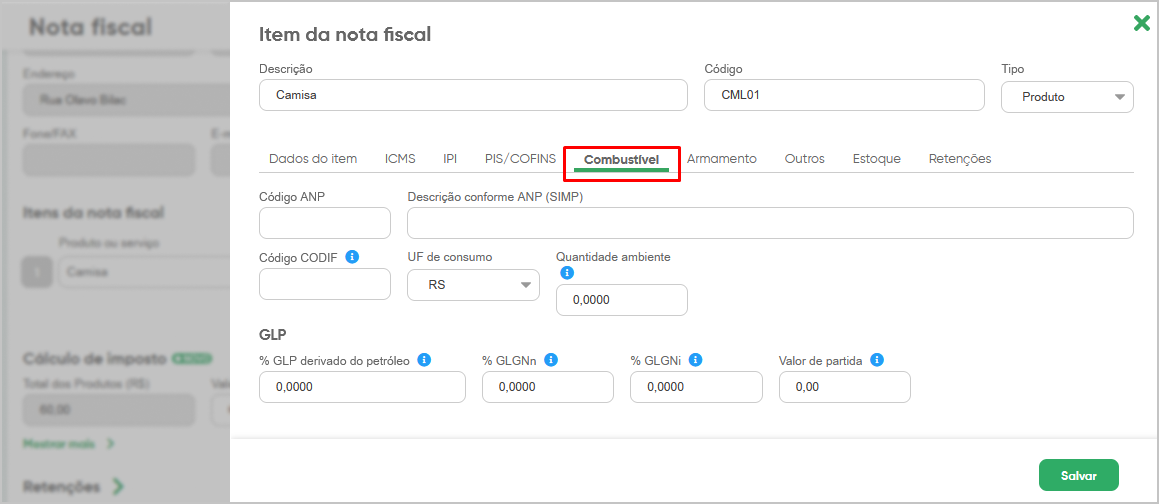Click Produto ou serviço field in background page

tap(144, 272)
